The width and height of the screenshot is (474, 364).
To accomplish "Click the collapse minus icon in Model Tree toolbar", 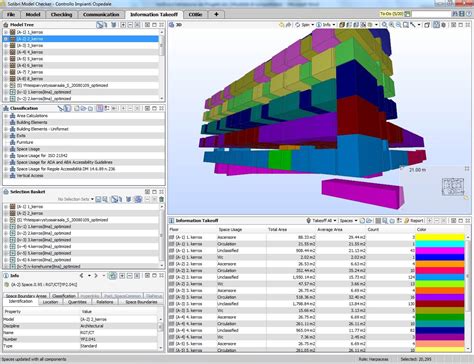I will click(x=130, y=25).
